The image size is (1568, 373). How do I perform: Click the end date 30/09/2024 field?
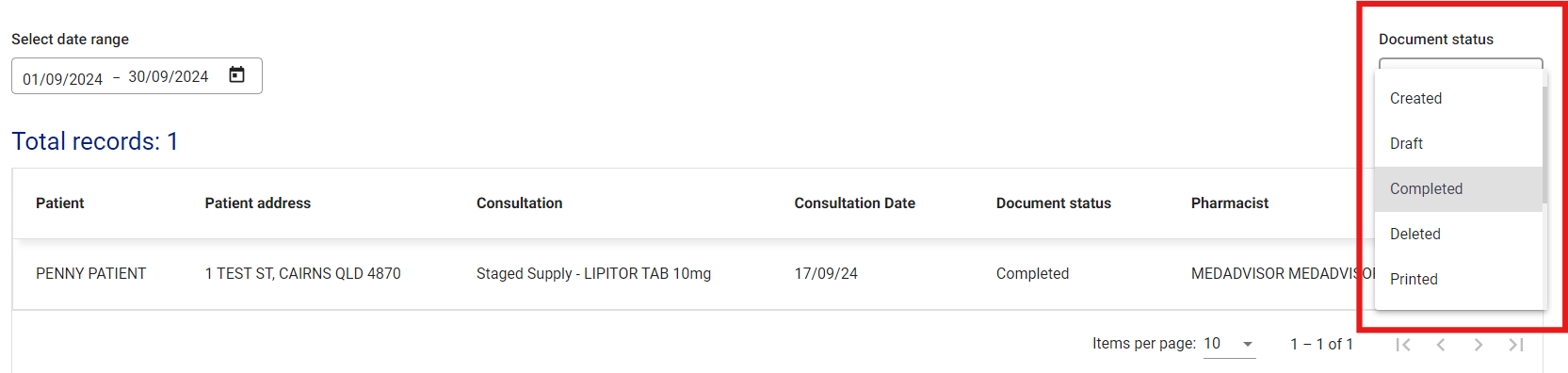point(169,76)
